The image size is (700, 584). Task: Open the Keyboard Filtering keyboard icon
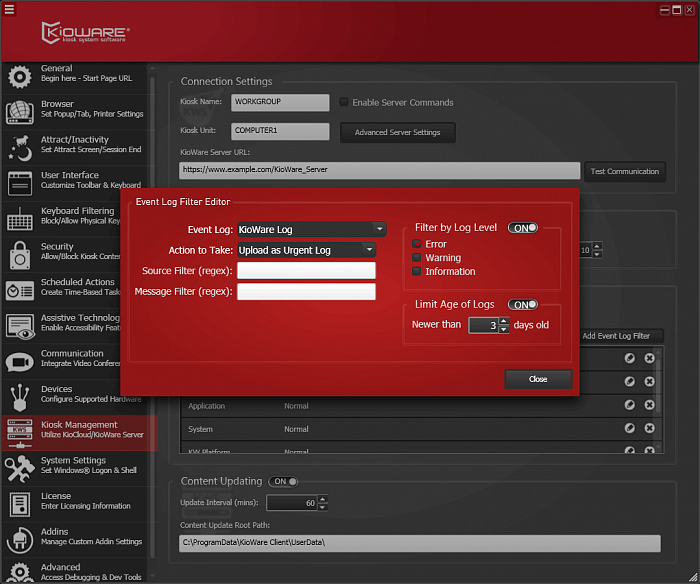pos(19,219)
